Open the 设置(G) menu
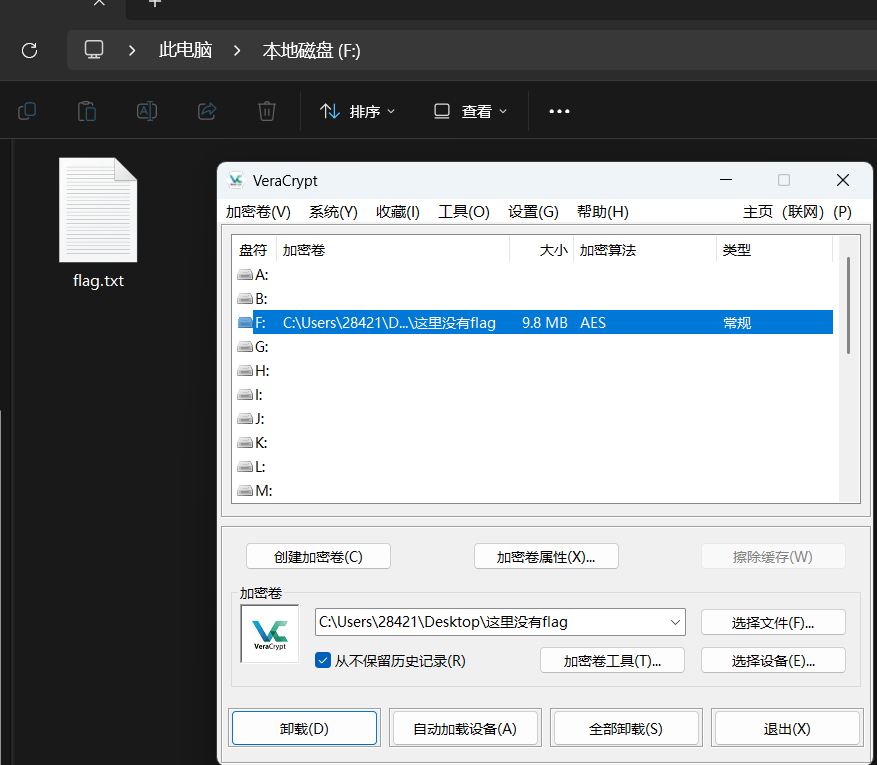 (x=533, y=212)
